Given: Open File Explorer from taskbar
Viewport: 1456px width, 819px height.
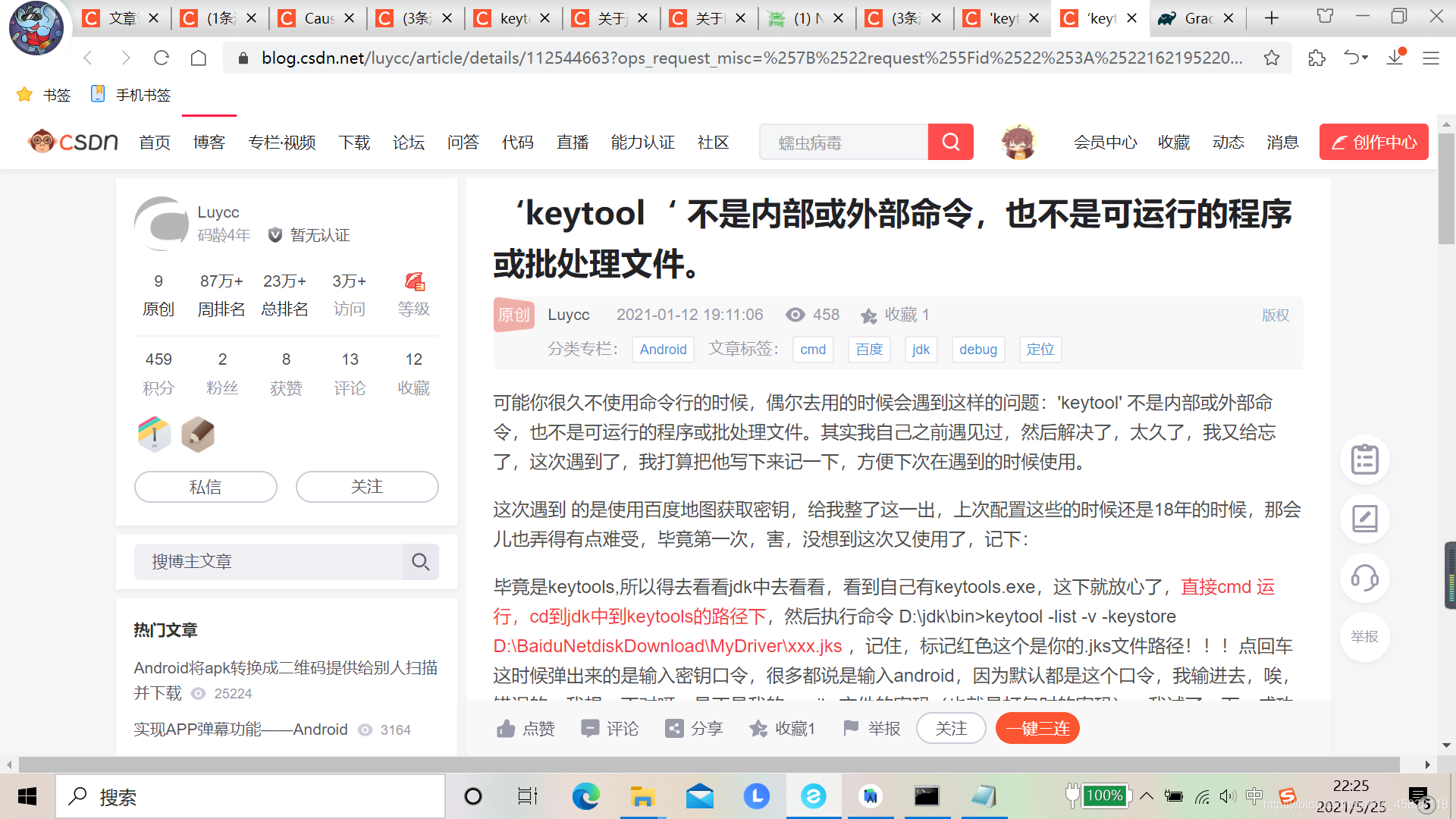Looking at the screenshot, I should coord(642,796).
